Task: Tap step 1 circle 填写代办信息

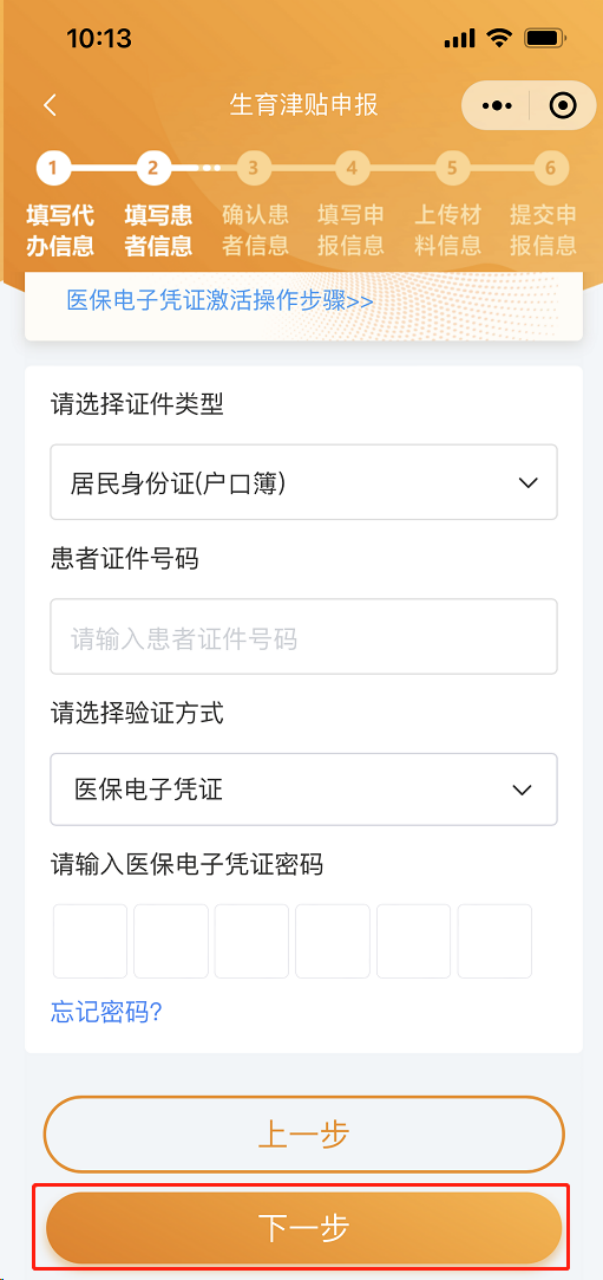Action: (x=54, y=167)
